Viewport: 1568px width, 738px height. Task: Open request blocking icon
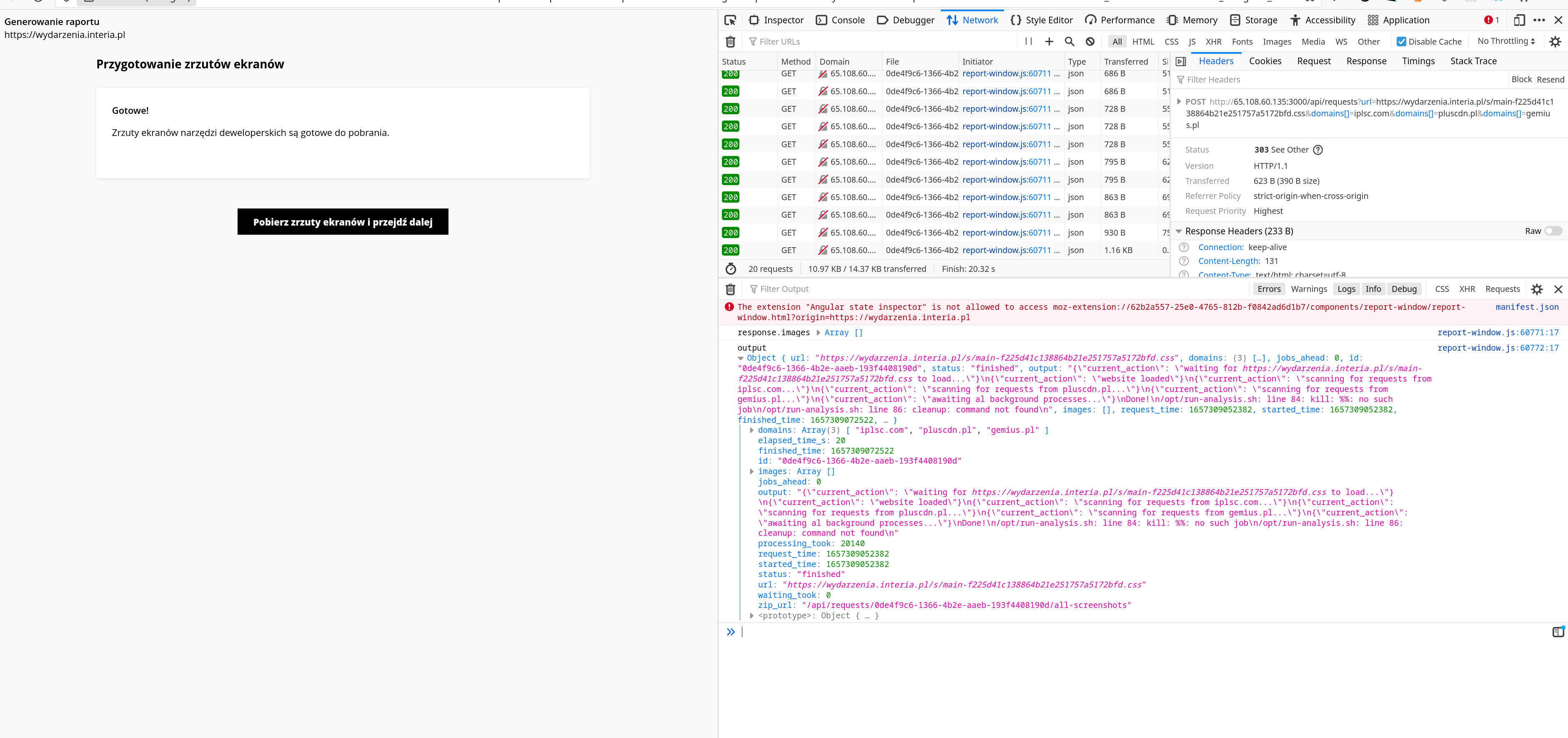coord(1090,41)
